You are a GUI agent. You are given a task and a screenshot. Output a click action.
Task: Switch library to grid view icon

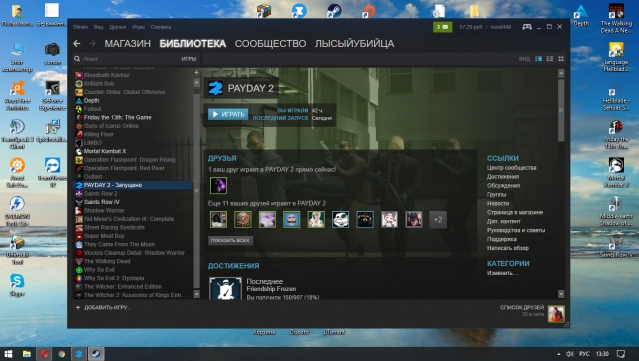pos(561,59)
